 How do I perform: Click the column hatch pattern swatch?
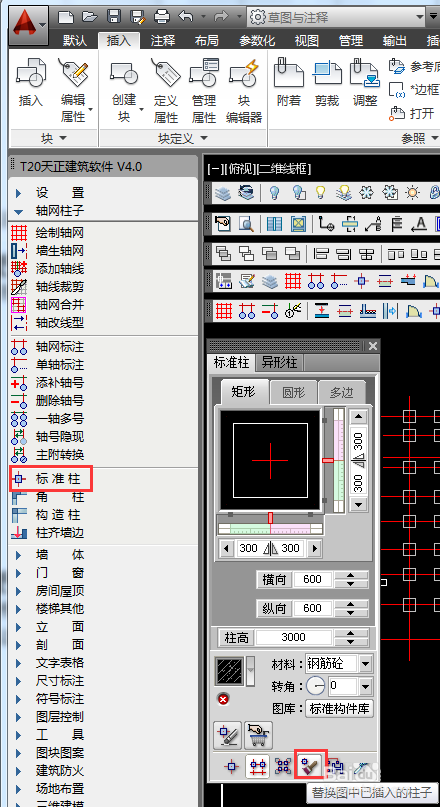230,671
